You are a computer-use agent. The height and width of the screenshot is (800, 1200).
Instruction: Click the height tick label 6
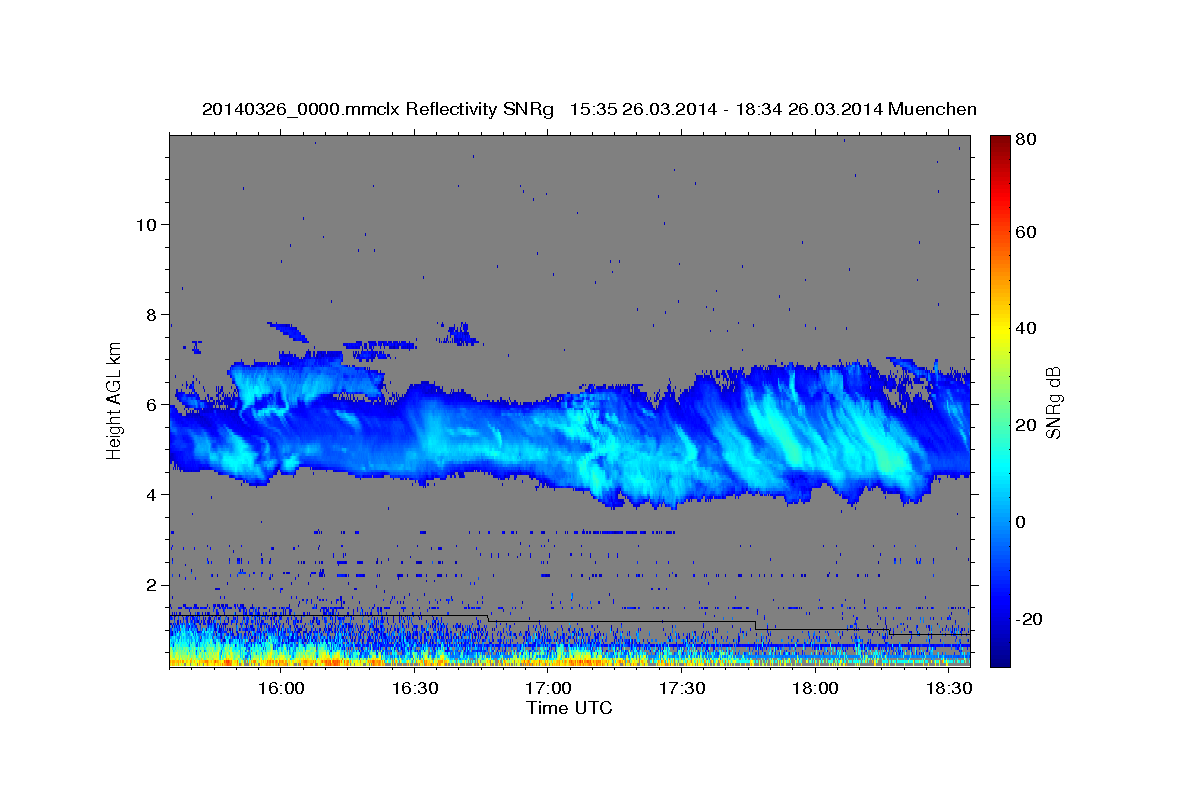152,404
